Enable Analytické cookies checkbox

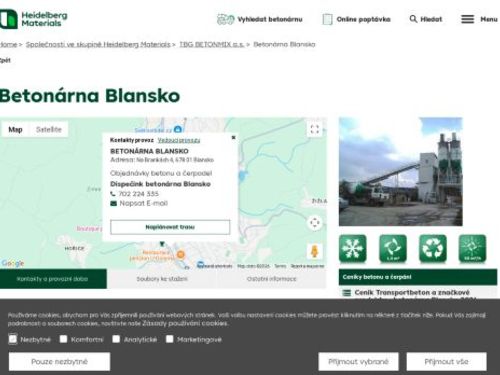tap(116, 339)
